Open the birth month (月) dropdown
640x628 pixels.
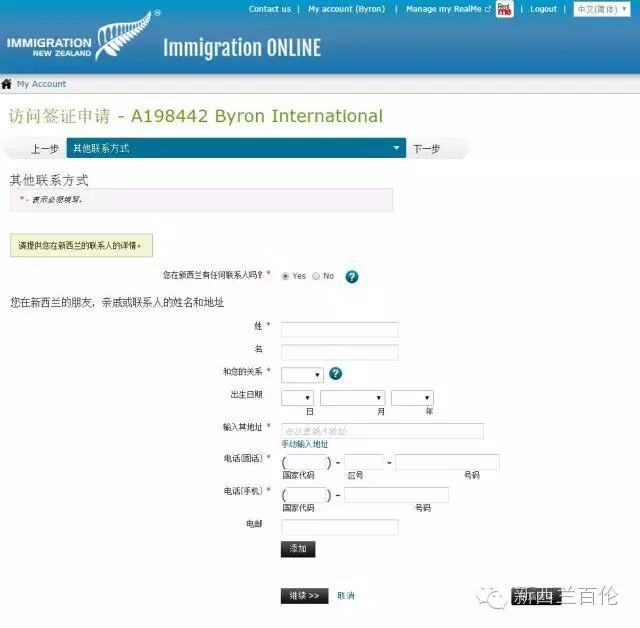(353, 397)
